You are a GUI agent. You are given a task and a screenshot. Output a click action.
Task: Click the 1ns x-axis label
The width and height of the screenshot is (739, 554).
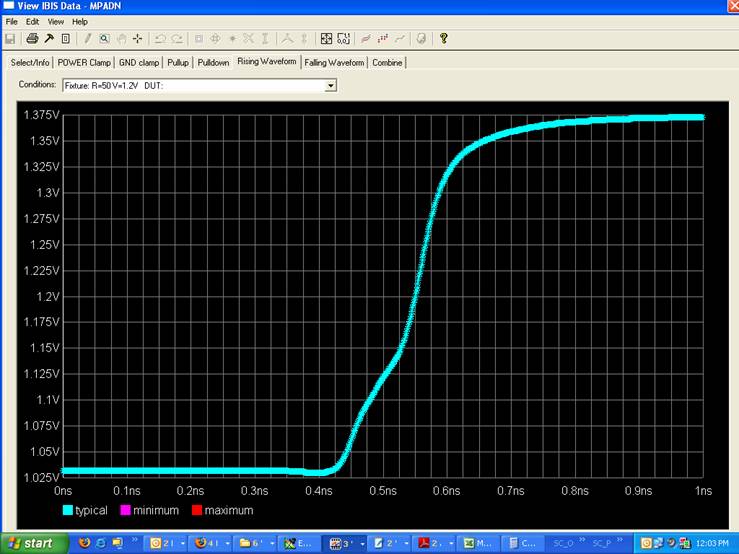(703, 491)
